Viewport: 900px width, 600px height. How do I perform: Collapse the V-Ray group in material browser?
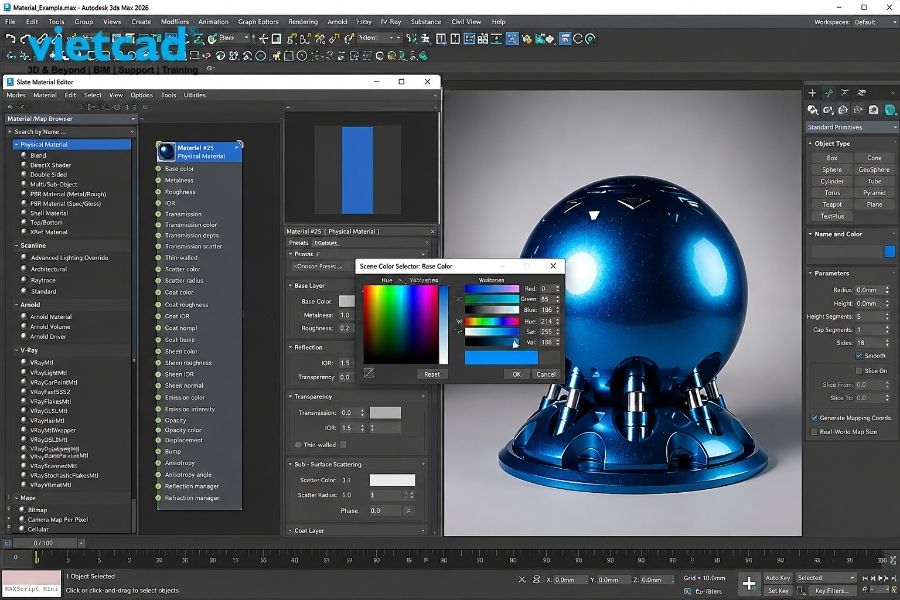click(16, 350)
